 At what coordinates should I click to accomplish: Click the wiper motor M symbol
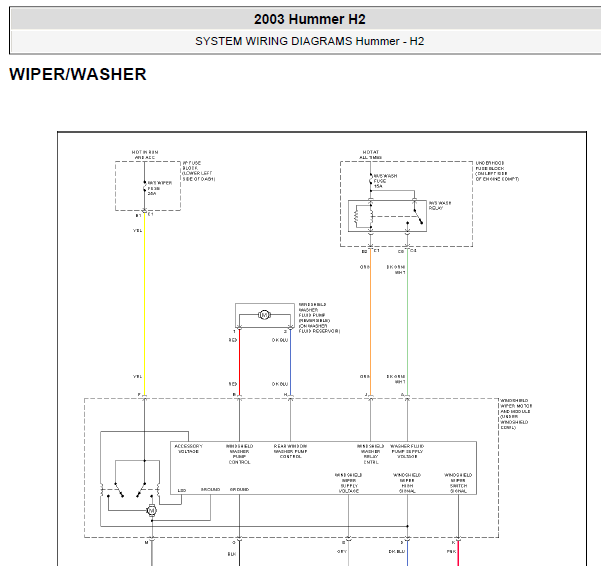point(152,510)
